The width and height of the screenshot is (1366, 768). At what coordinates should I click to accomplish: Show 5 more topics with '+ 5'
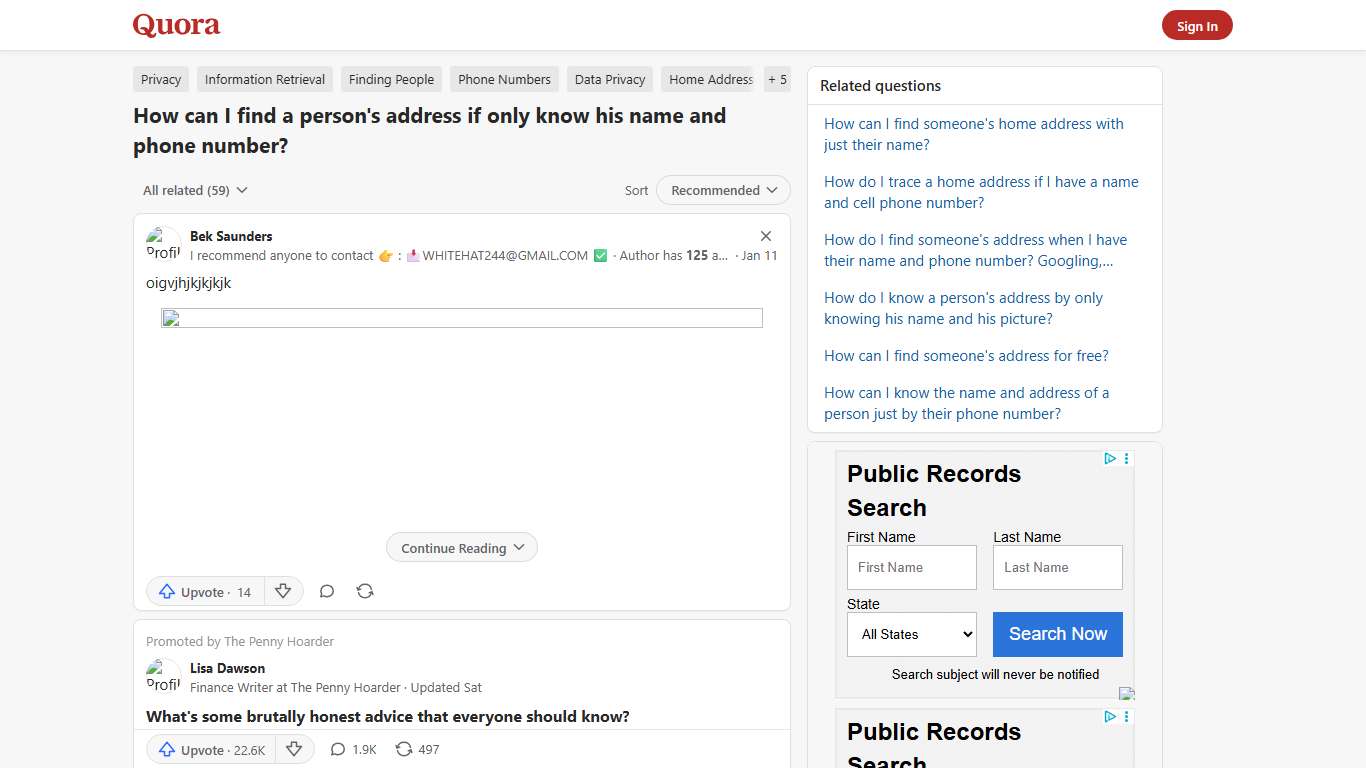click(x=777, y=79)
